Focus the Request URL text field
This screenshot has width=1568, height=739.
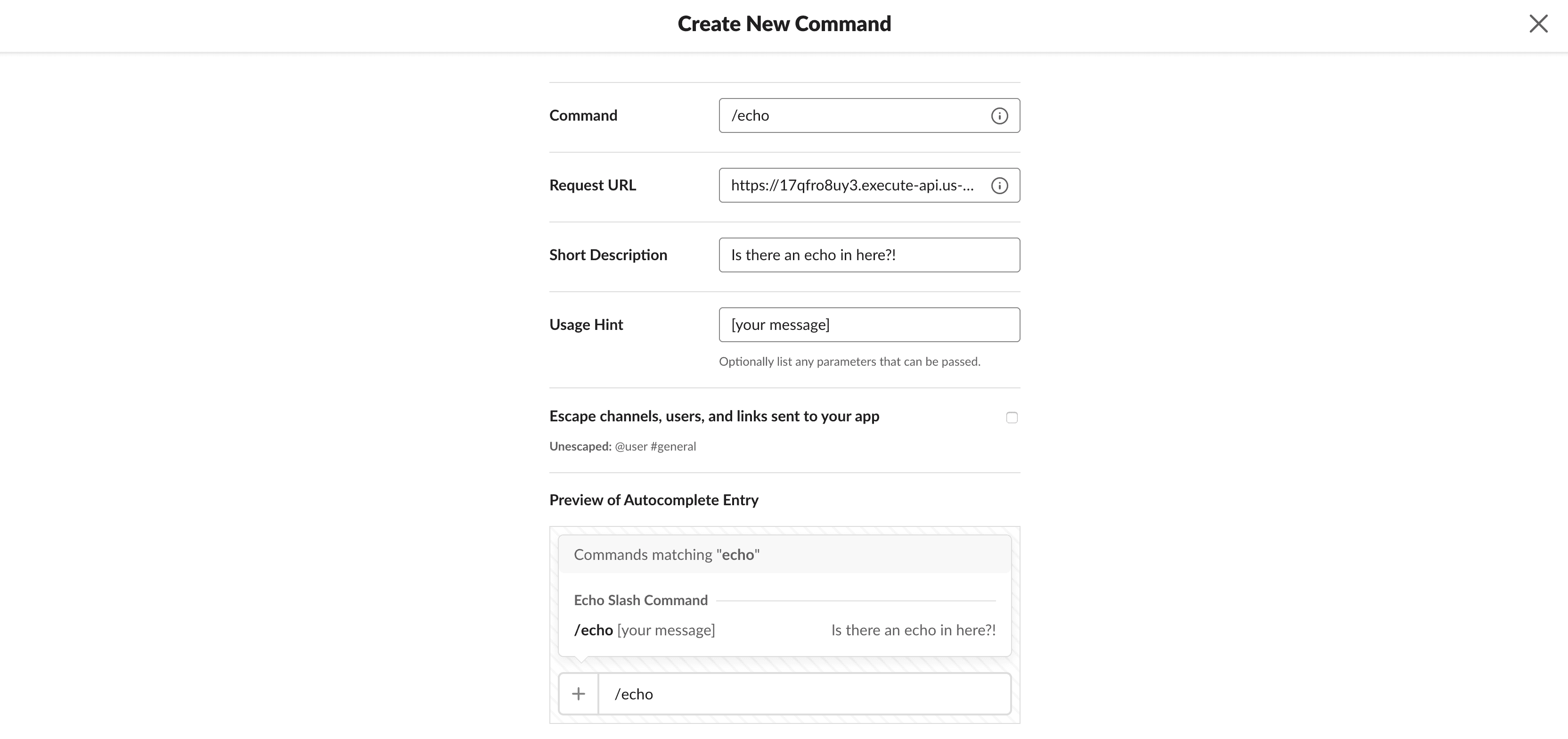pyautogui.click(x=852, y=186)
